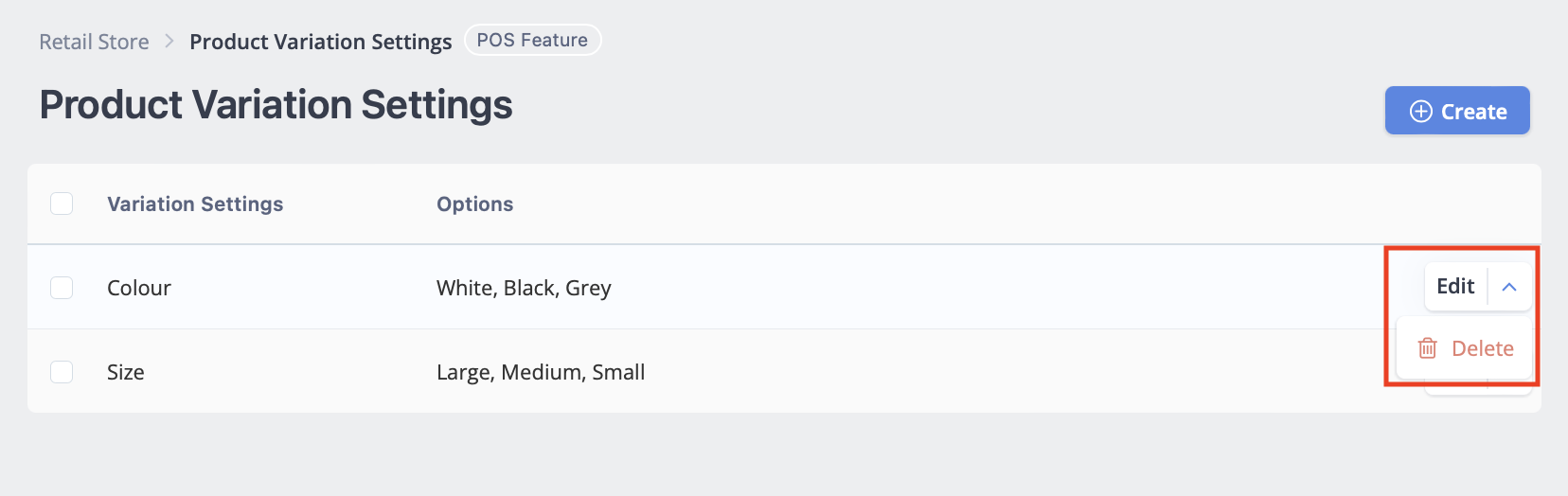The width and height of the screenshot is (1568, 496).
Task: Click the plus-circle icon in Create button
Action: (x=1420, y=112)
